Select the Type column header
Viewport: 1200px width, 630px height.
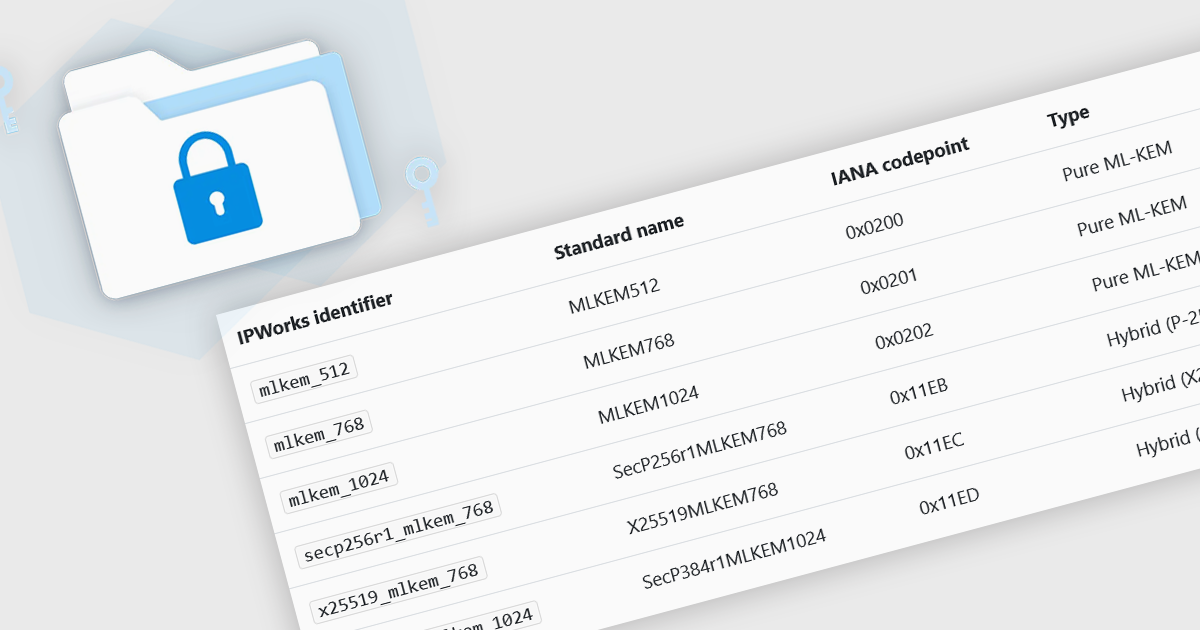coord(1068,116)
